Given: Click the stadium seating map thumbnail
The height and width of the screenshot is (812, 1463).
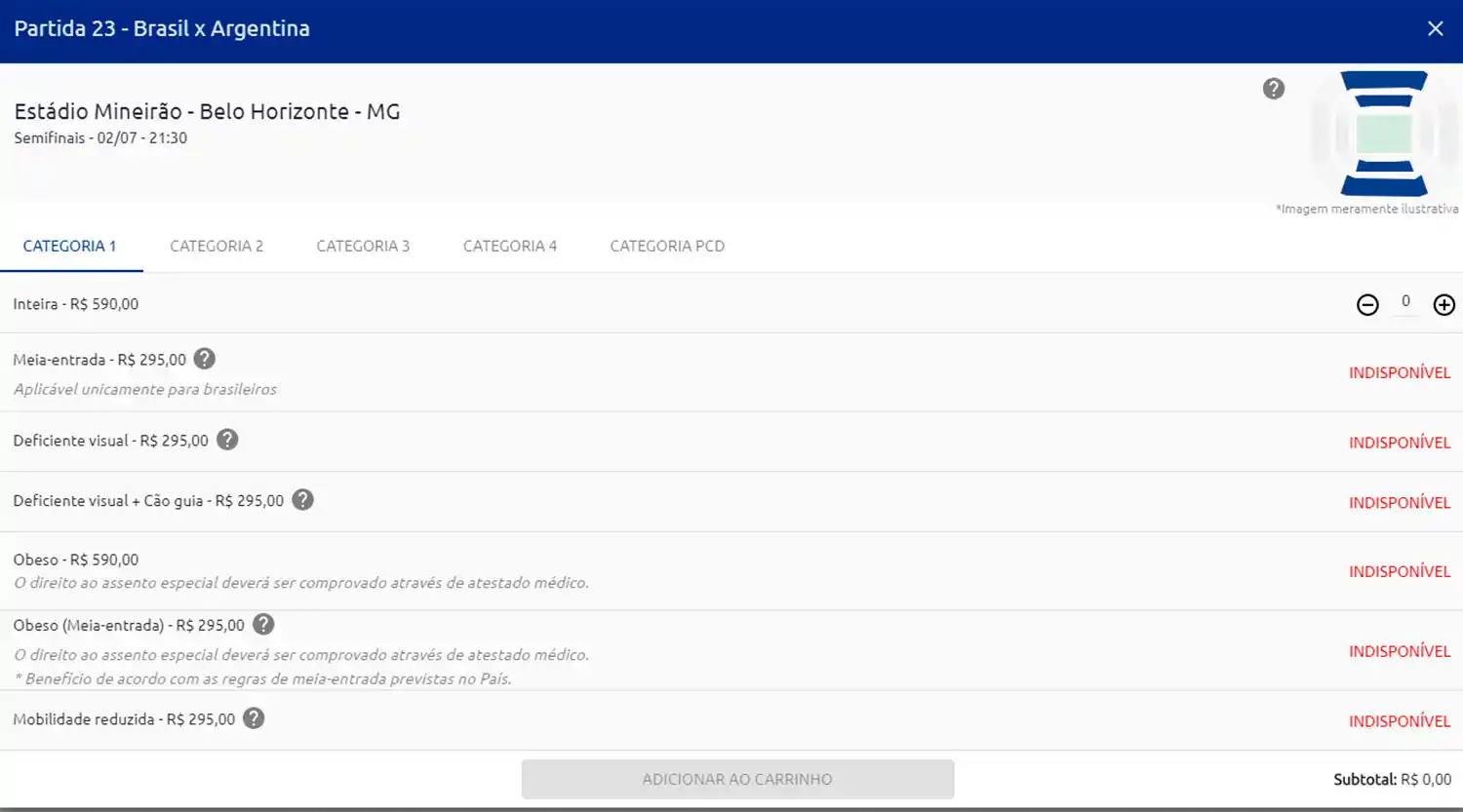Looking at the screenshot, I should coord(1384,134).
